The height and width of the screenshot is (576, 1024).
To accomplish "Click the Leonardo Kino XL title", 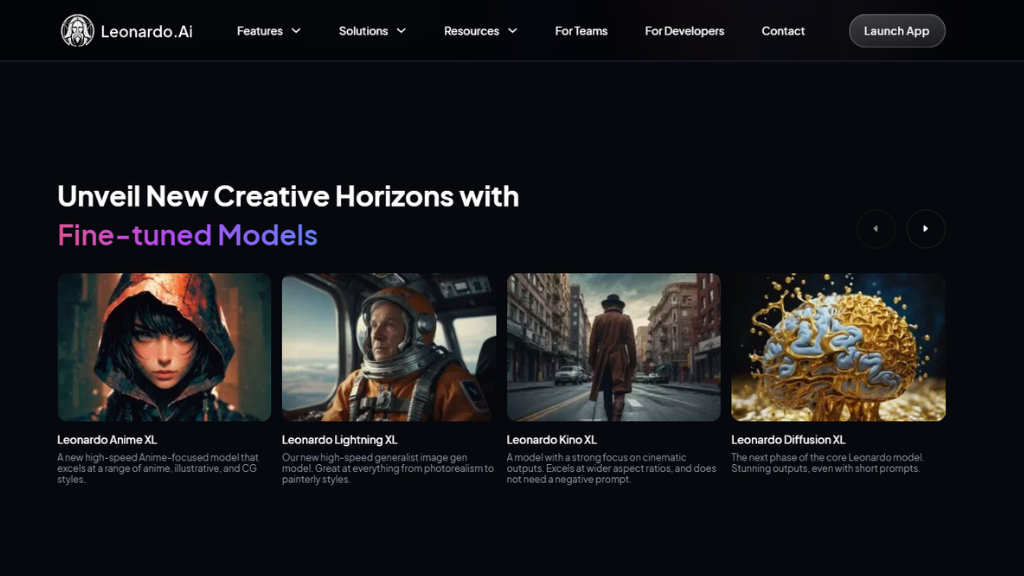I will (551, 440).
